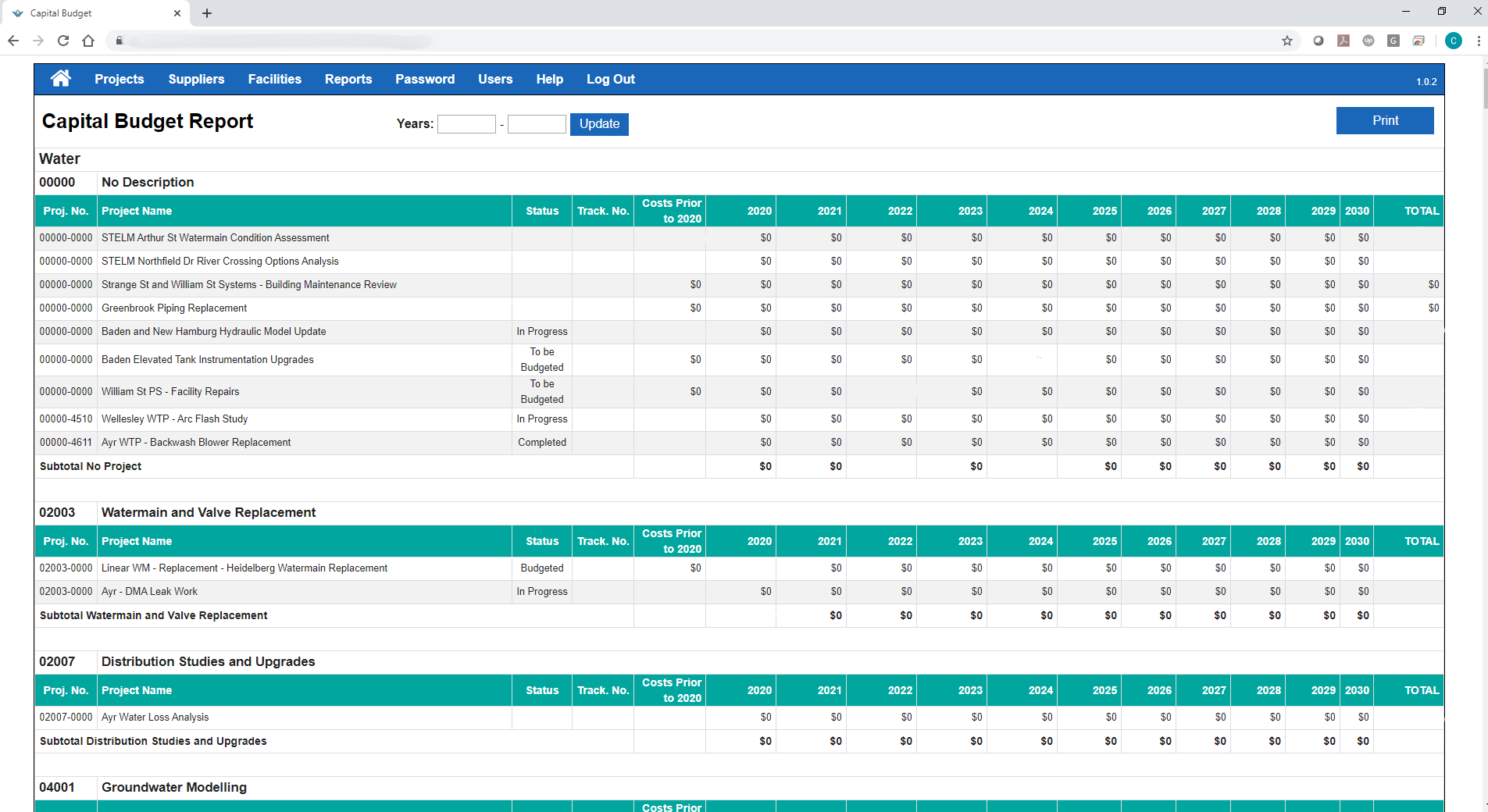Click the 'Water' section heading
The image size is (1488, 812).
[60, 159]
